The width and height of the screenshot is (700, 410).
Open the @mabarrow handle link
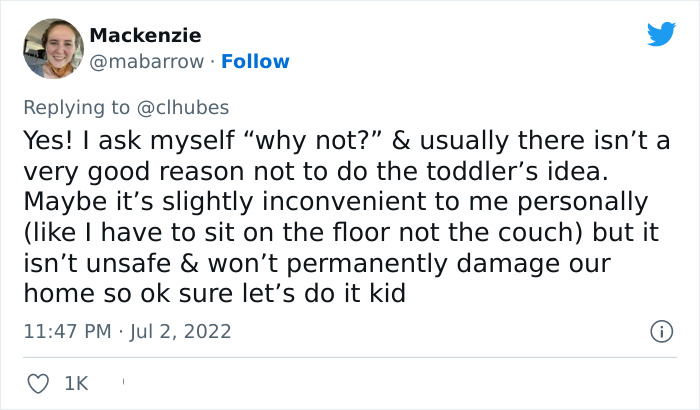click(150, 61)
